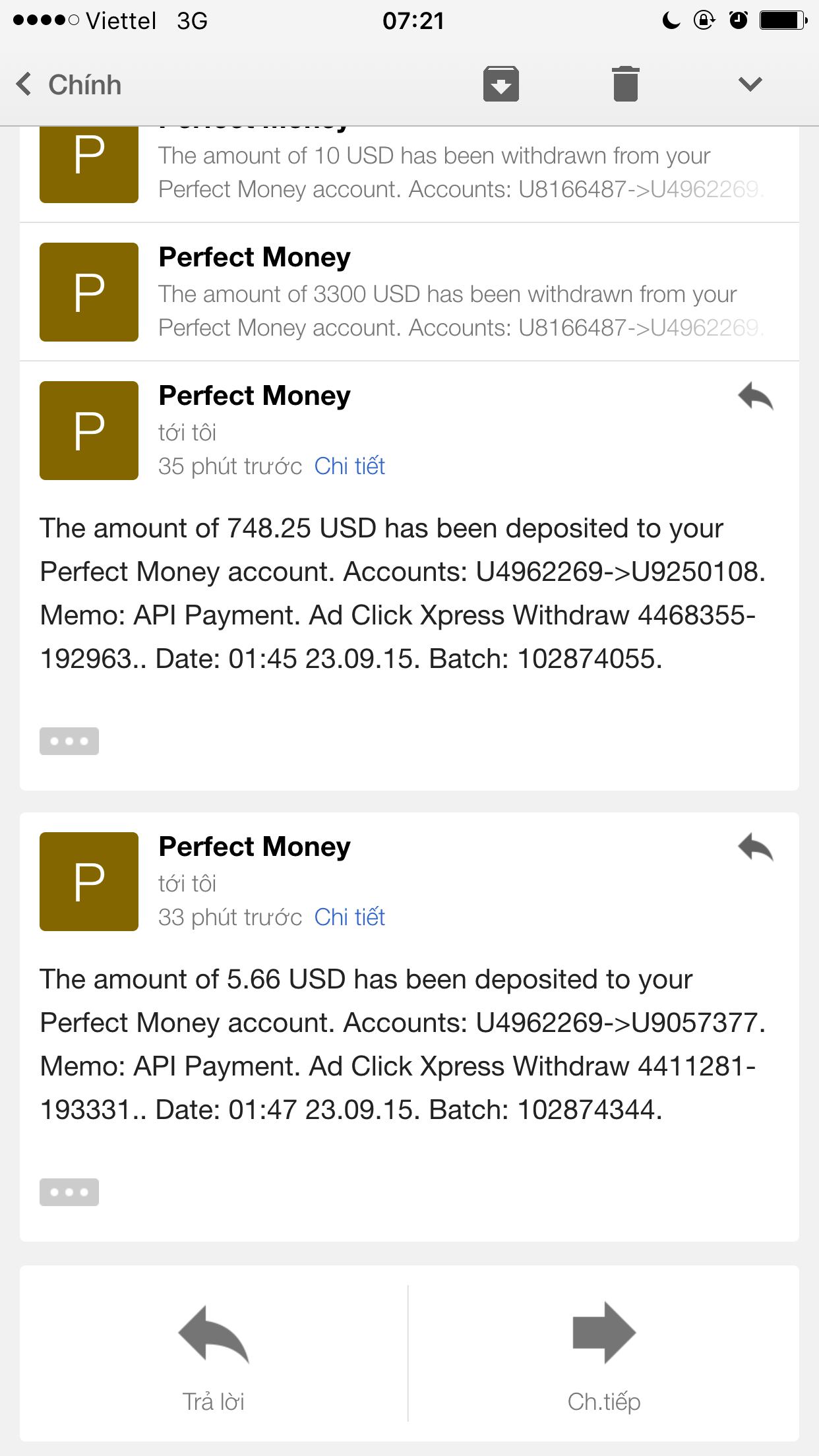
Task: Open Chi tiết for 33 phút trước message
Action: click(x=349, y=917)
